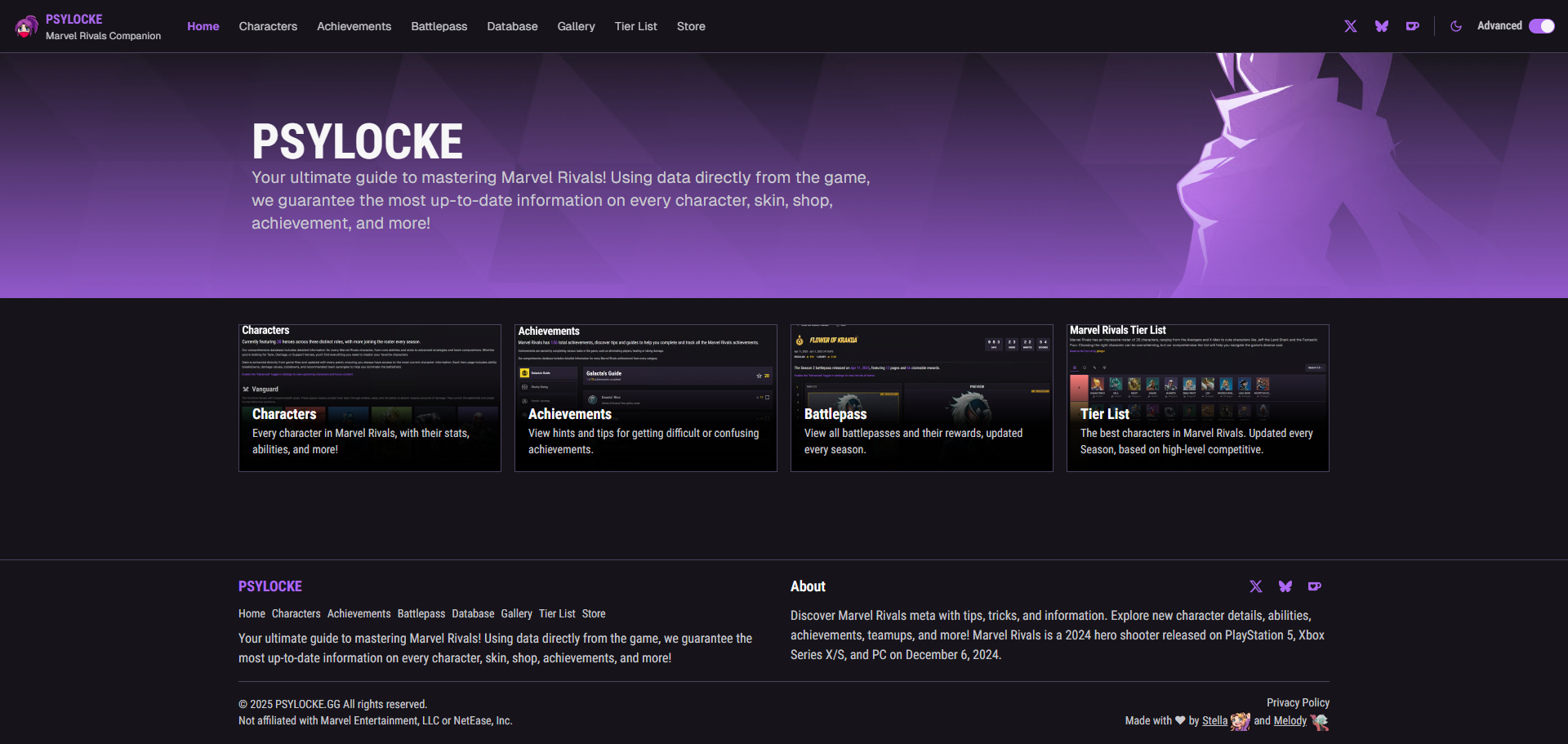1568x744 pixels.
Task: Click the Gallery link in the footer
Action: pos(517,613)
